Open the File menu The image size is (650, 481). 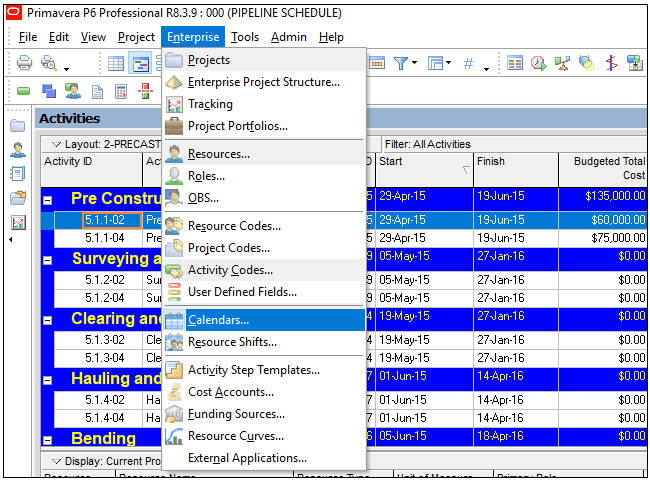point(28,37)
